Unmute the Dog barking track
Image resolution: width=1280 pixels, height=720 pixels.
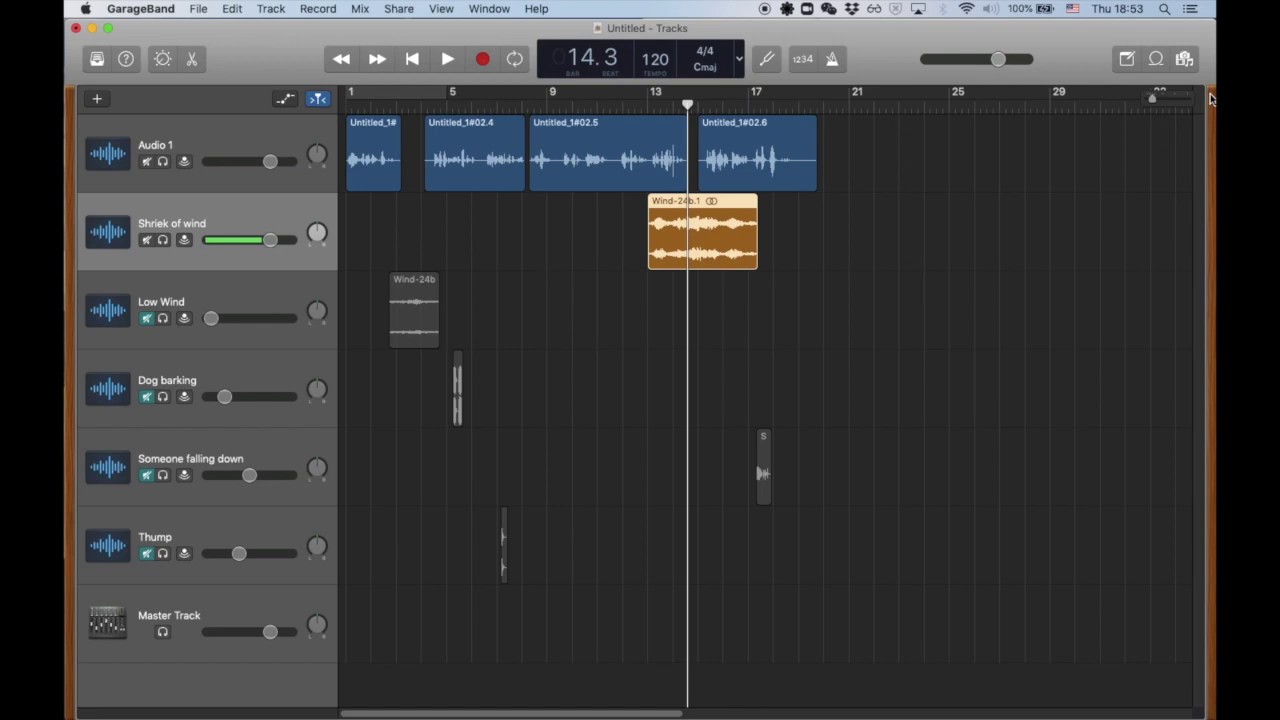click(146, 397)
